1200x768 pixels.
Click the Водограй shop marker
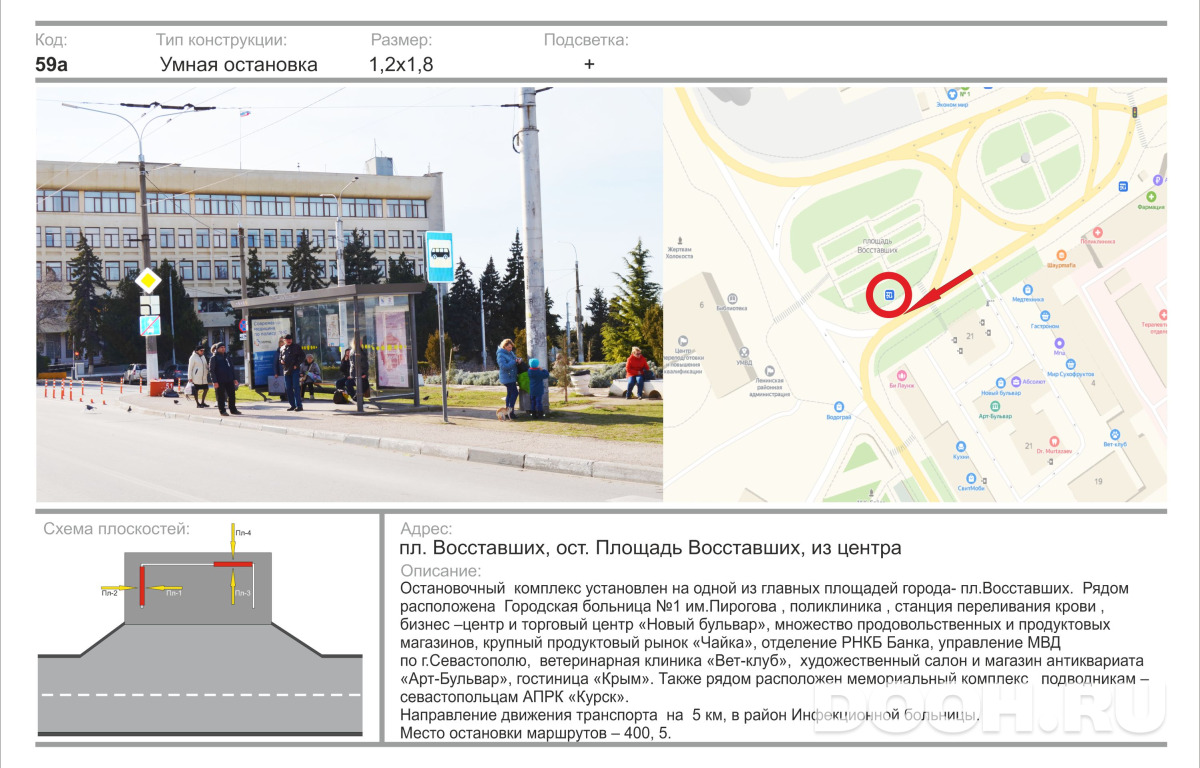tap(839, 406)
